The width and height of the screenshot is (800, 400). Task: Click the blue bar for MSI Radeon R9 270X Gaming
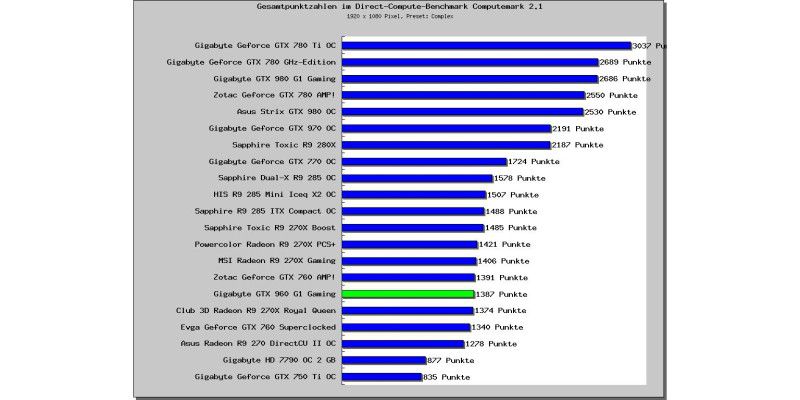click(409, 261)
